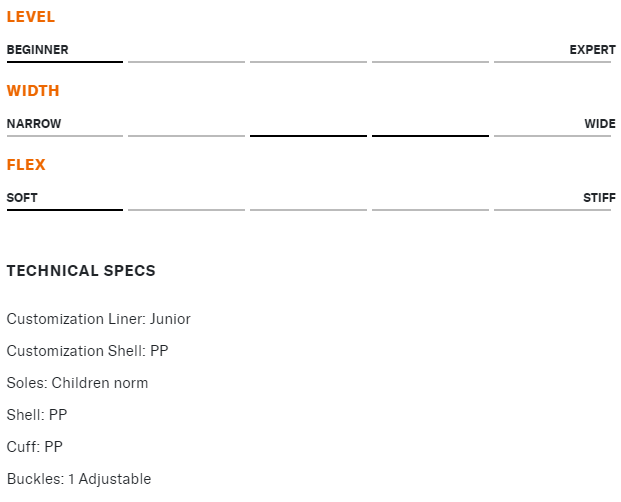This screenshot has height=502, width=621.
Task: Select the fourth segment of the Width scale
Action: 430,135
